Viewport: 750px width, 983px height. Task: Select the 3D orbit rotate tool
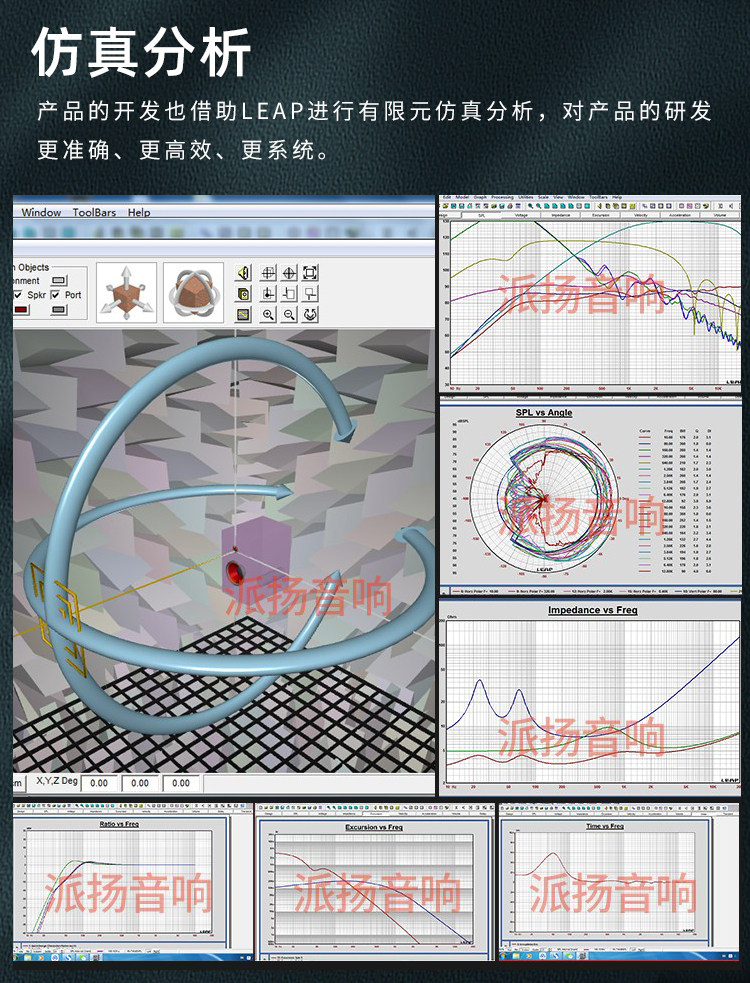pos(193,293)
